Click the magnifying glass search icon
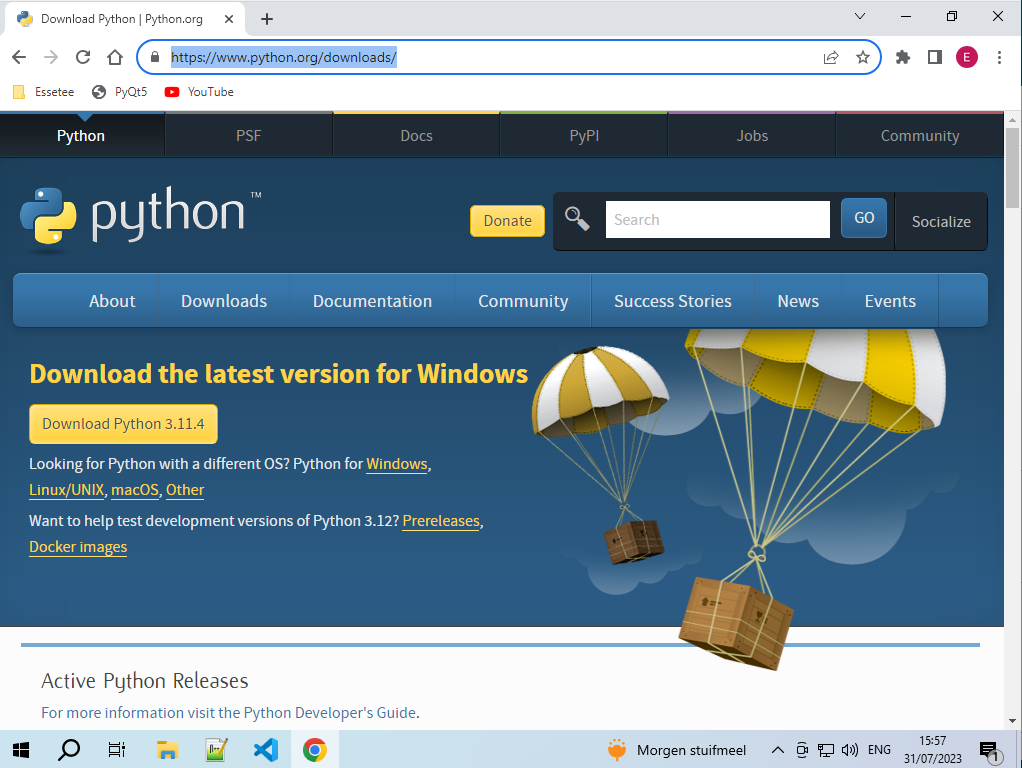 577,219
